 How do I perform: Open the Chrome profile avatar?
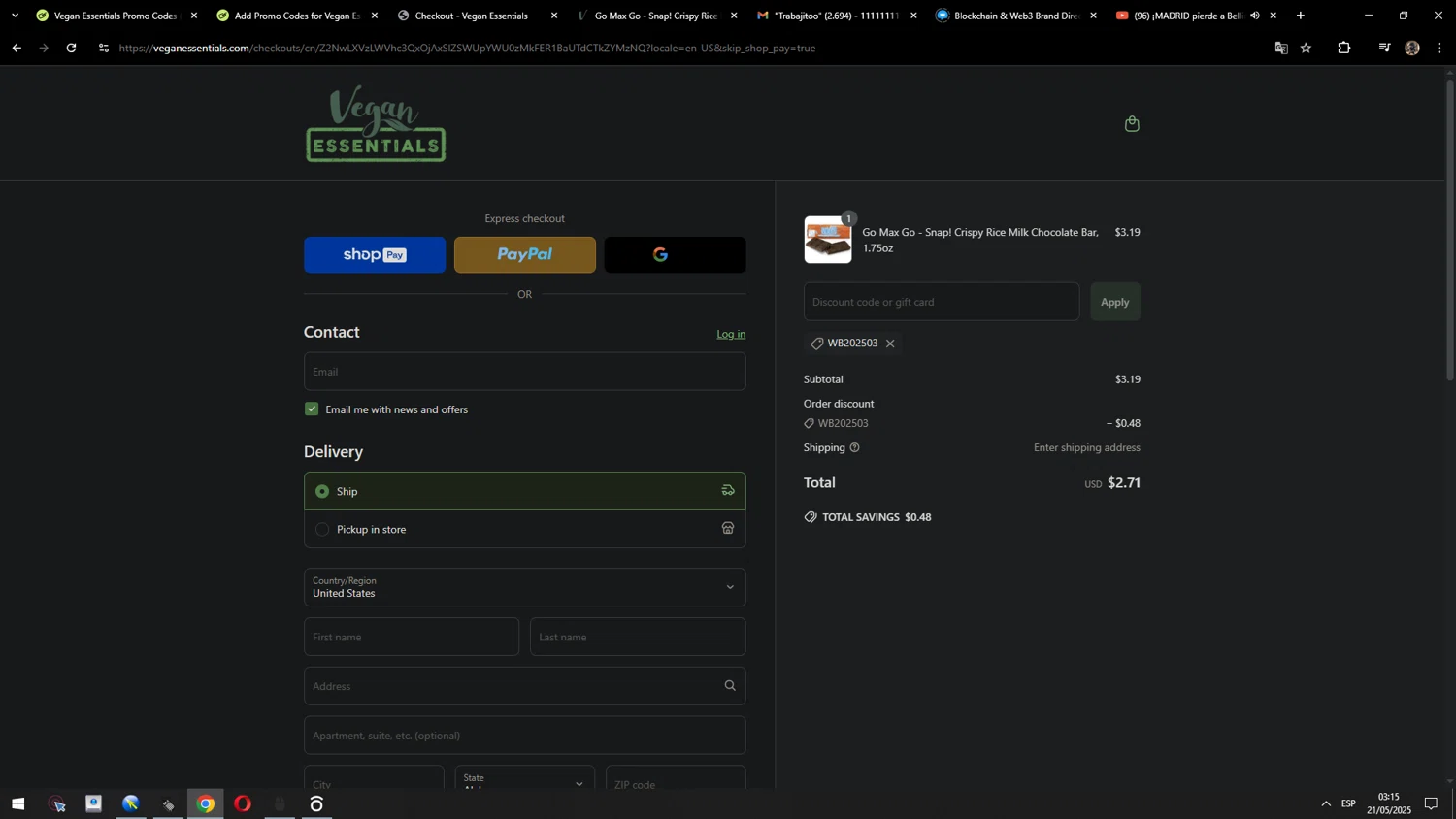[x=1412, y=48]
